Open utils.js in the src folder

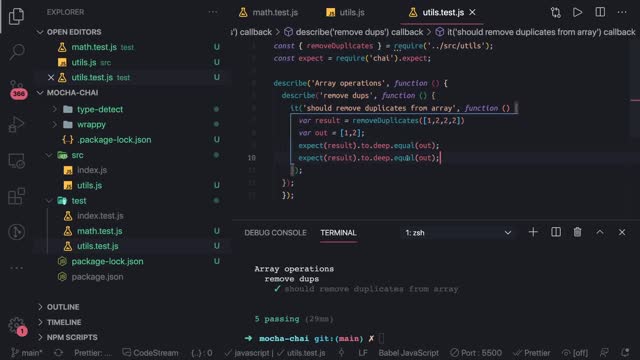click(x=89, y=185)
